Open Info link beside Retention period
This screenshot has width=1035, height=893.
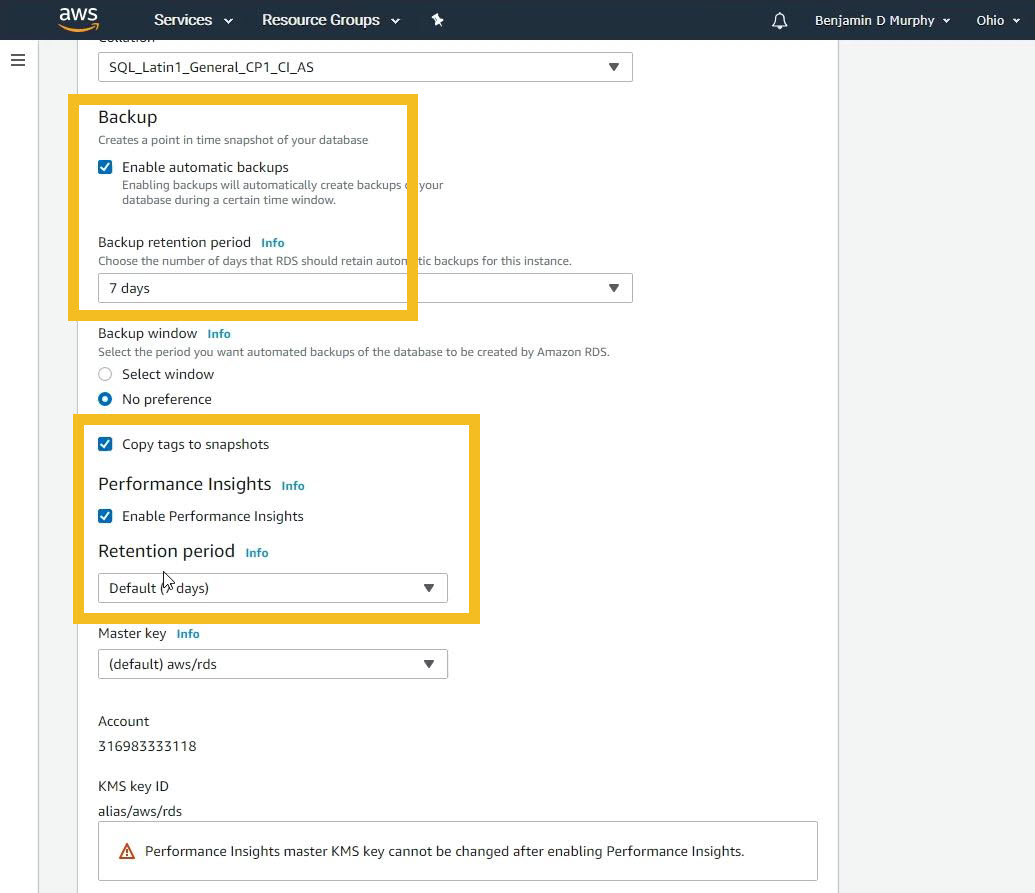[257, 553]
